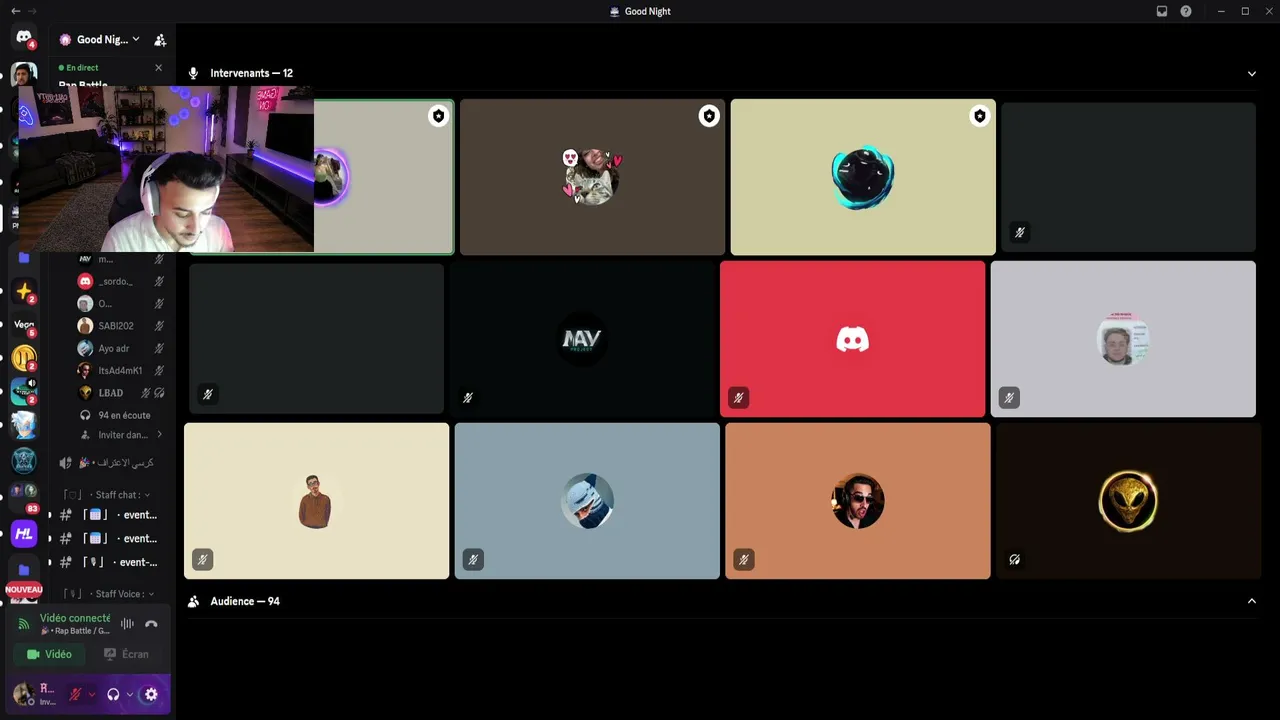The height and width of the screenshot is (720, 1280).
Task: Open your user avatar profile panel
Action: tap(23, 694)
